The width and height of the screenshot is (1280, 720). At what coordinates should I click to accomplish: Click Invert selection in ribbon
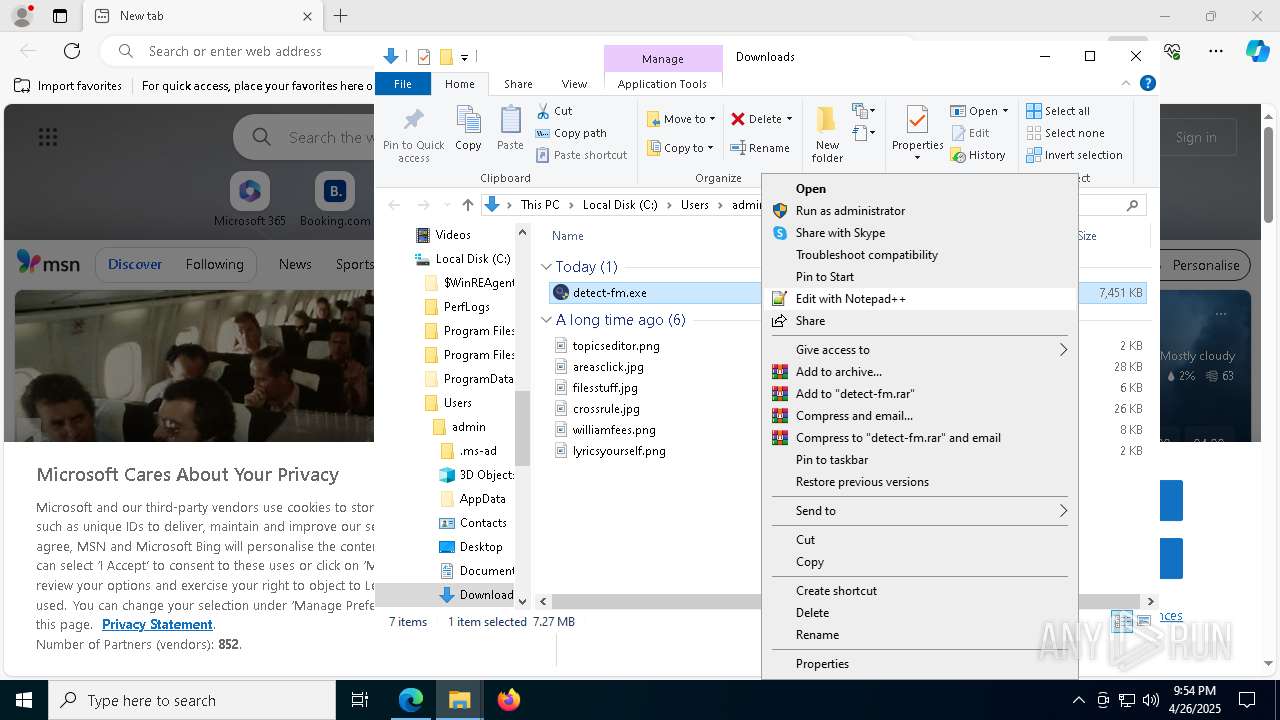tap(1074, 155)
